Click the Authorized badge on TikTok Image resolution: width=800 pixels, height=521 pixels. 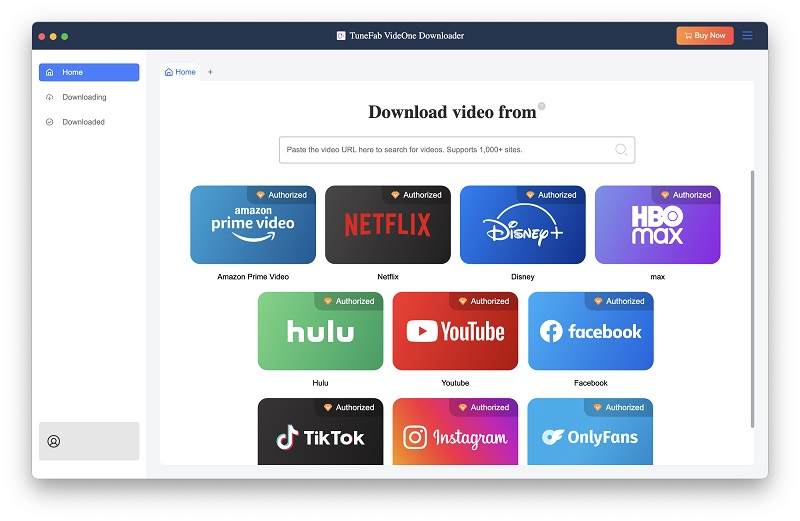pyautogui.click(x=349, y=407)
